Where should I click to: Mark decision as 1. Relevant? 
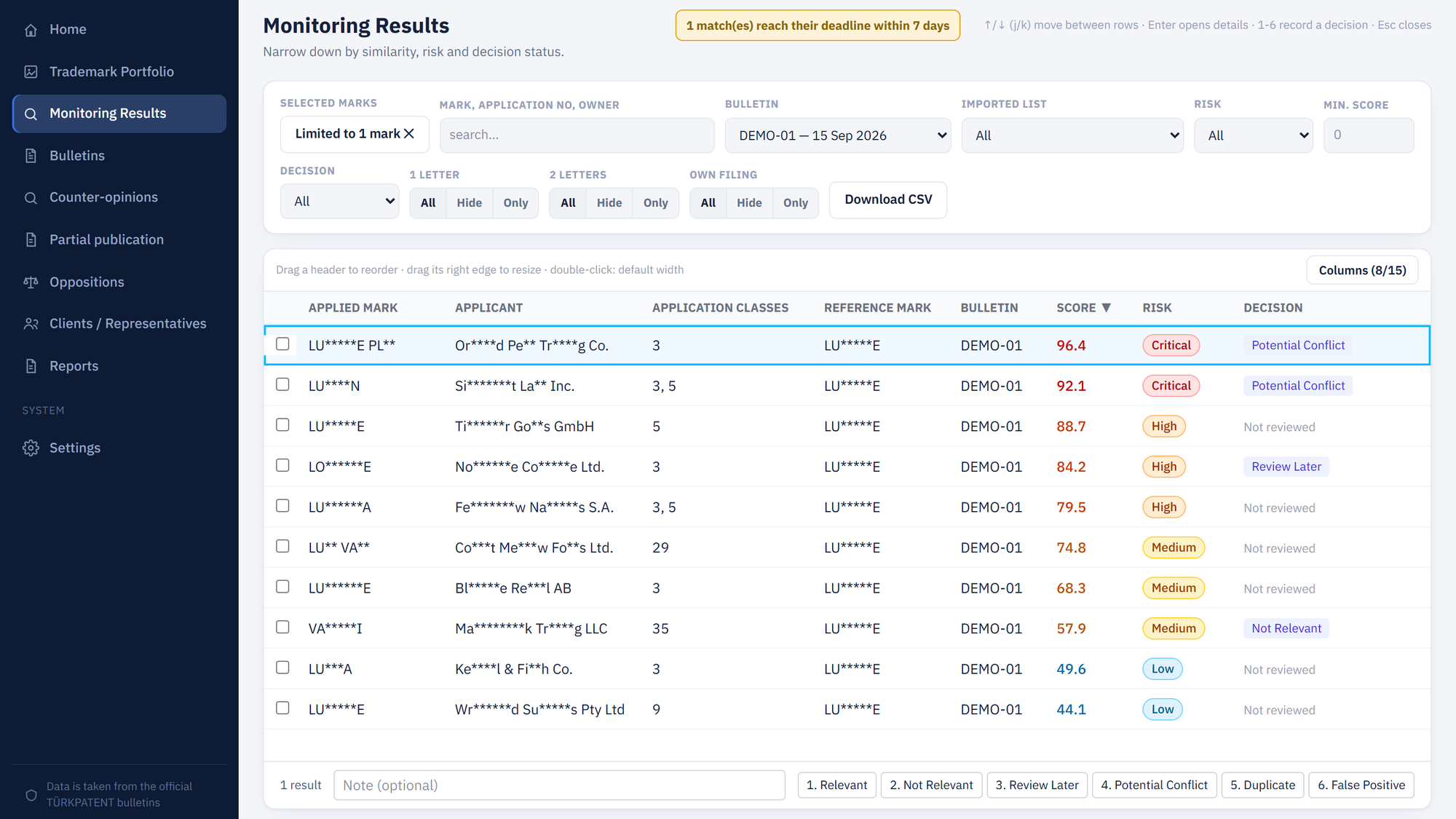(836, 785)
